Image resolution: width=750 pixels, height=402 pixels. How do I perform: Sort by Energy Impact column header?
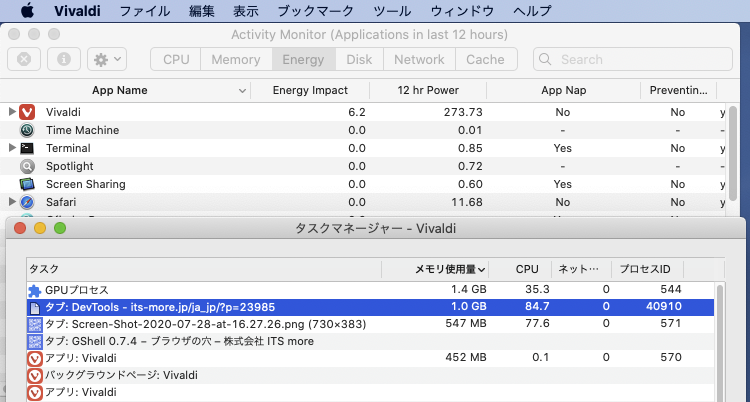click(310, 90)
